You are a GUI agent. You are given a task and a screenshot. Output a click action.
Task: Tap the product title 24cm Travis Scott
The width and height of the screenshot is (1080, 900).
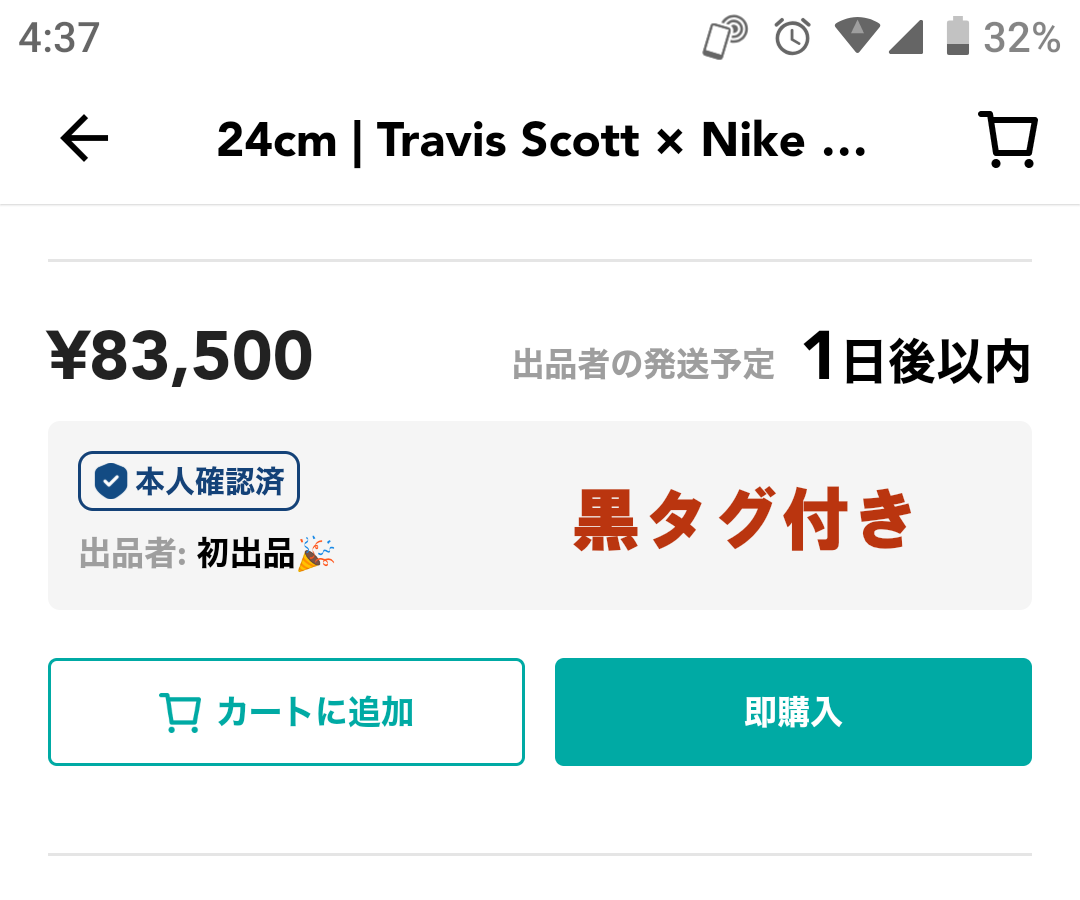pyautogui.click(x=541, y=140)
